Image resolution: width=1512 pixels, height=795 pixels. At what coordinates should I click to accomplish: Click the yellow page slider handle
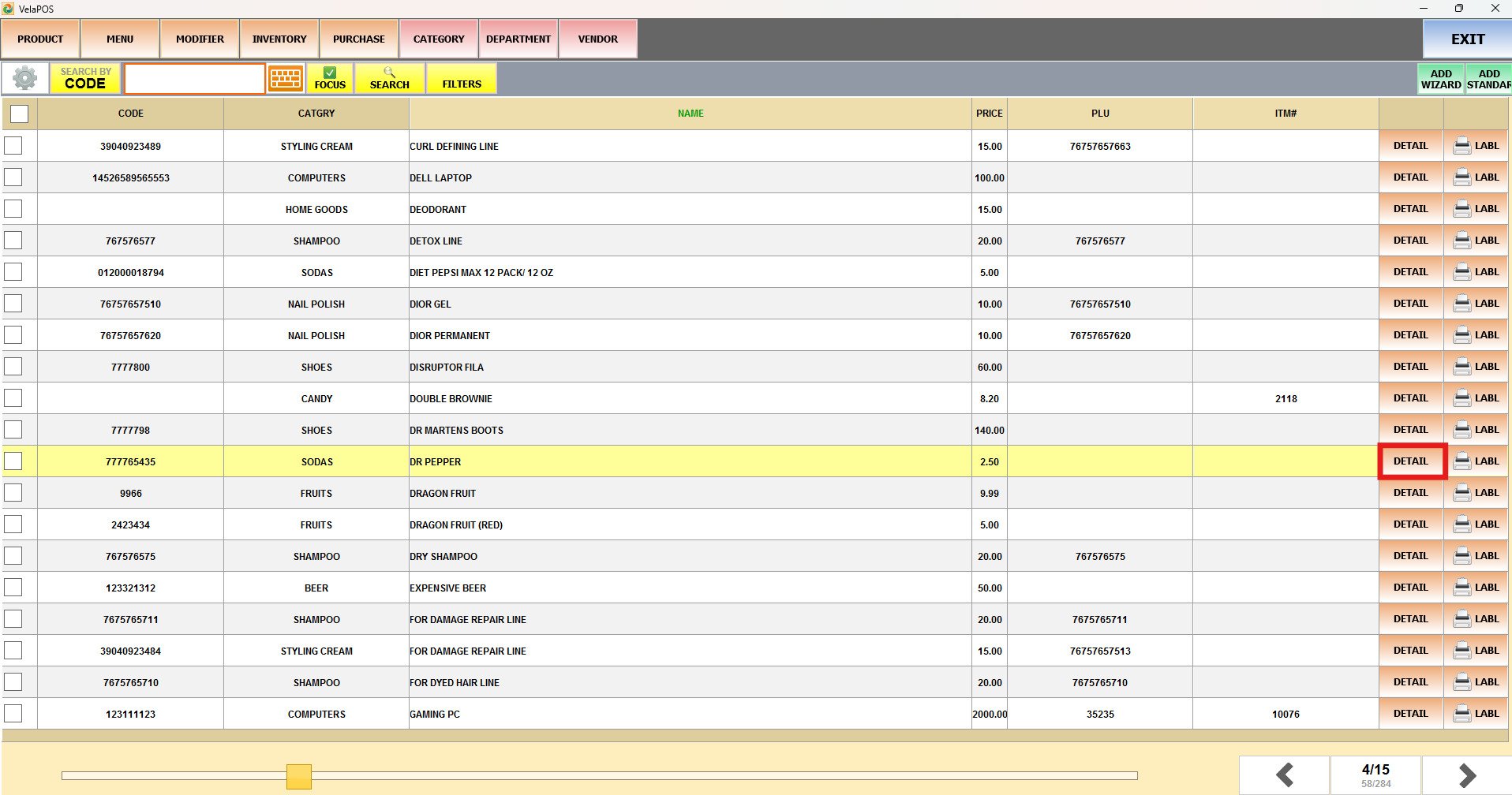[299, 776]
